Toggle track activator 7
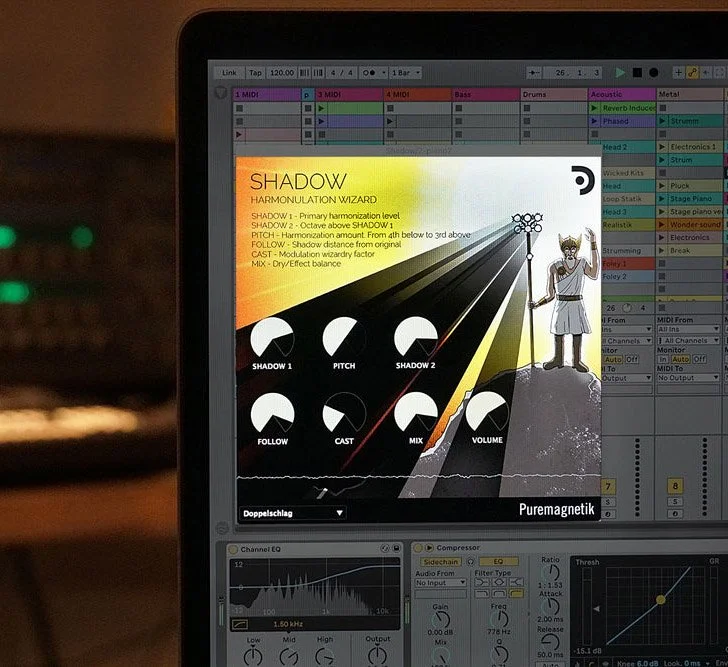 (608, 486)
